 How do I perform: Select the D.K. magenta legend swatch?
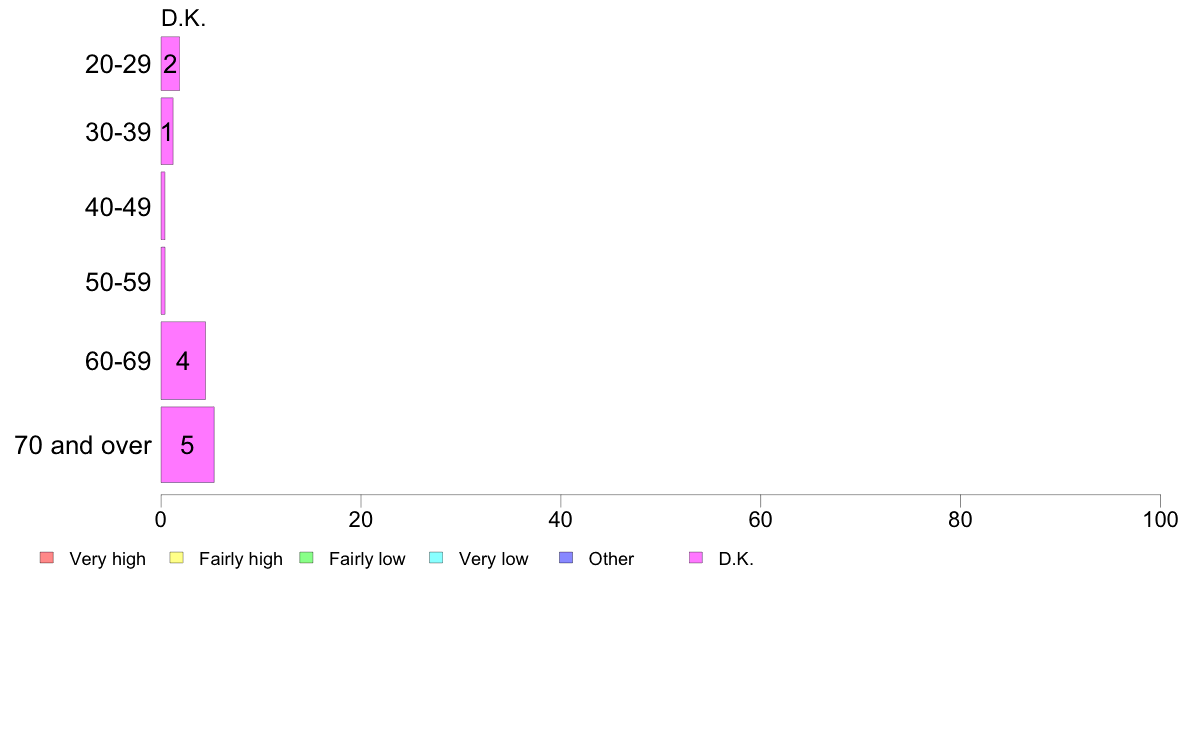pyautogui.click(x=696, y=558)
